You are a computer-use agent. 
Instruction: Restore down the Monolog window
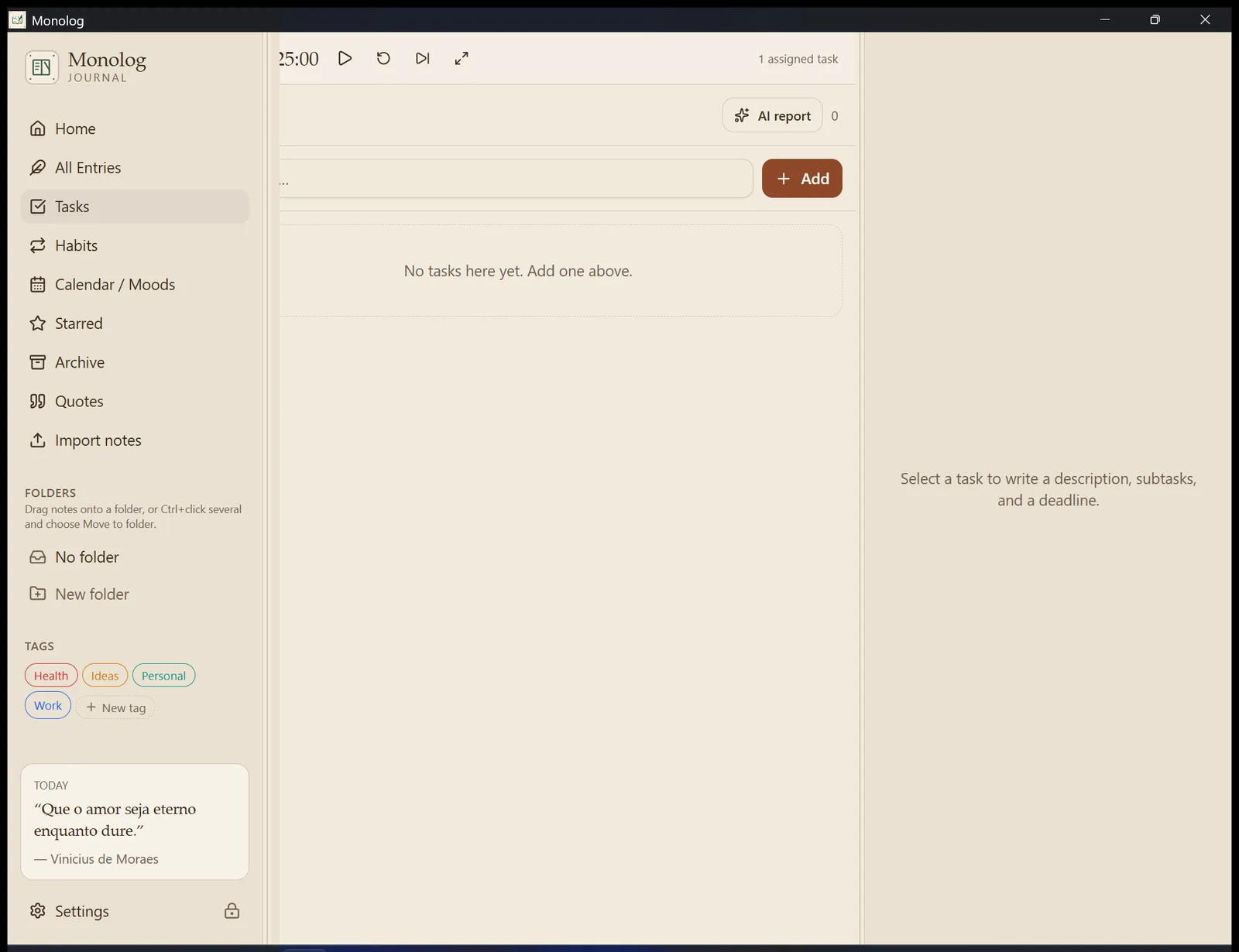point(1155,19)
